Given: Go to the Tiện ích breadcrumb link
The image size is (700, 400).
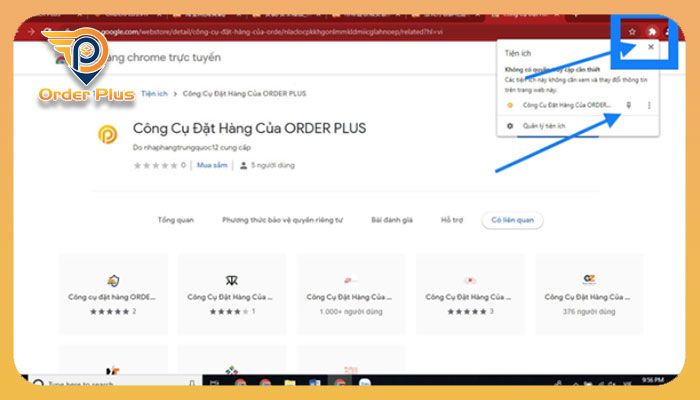Looking at the screenshot, I should pyautogui.click(x=154, y=93).
